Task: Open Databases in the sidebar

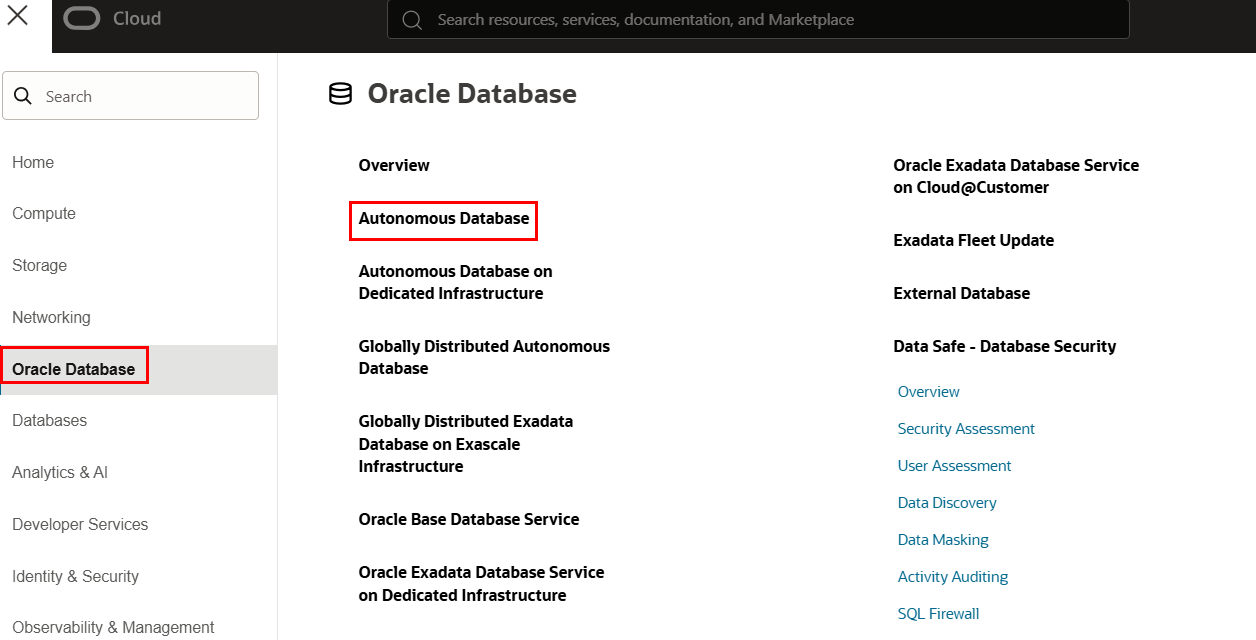Action: (50, 420)
